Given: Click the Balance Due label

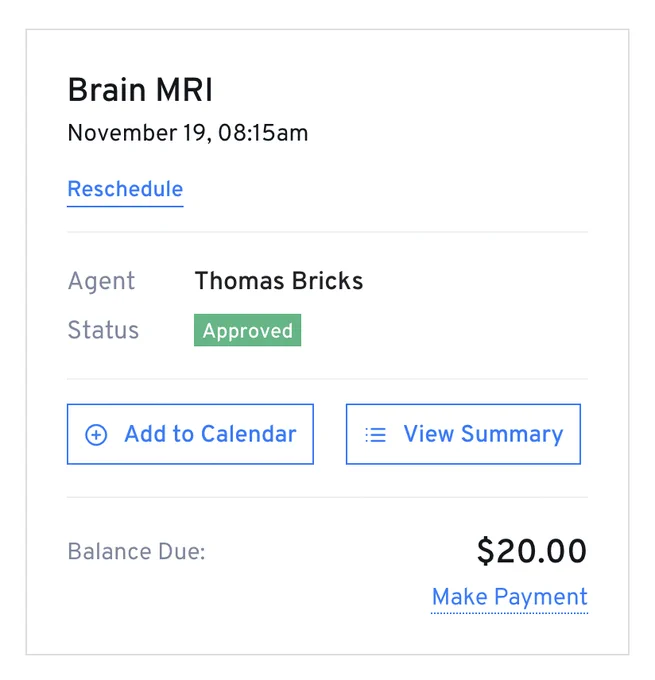Looking at the screenshot, I should click(x=136, y=552).
